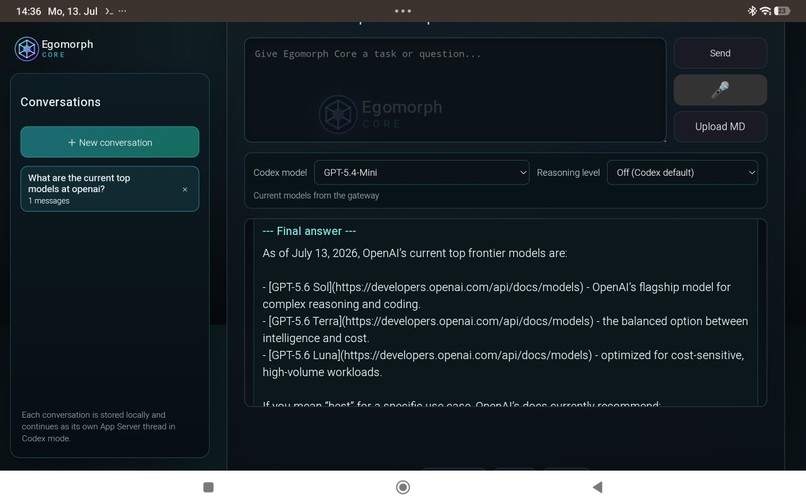Click the 'Codex model' label
The image size is (806, 504).
[280, 173]
